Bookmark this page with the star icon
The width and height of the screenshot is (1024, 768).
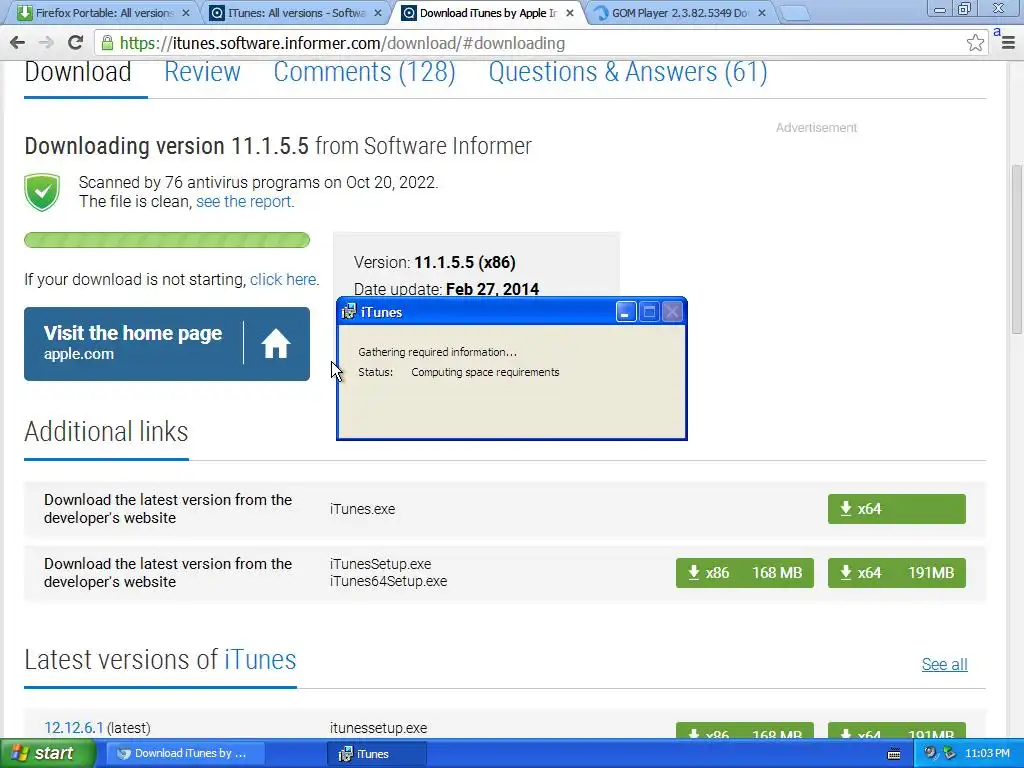pyautogui.click(x=975, y=43)
